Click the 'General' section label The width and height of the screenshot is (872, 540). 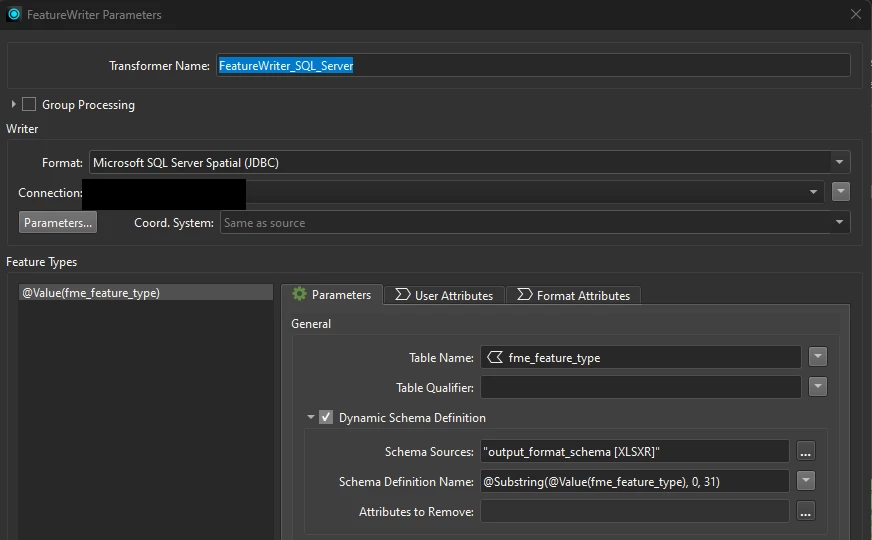(x=311, y=324)
